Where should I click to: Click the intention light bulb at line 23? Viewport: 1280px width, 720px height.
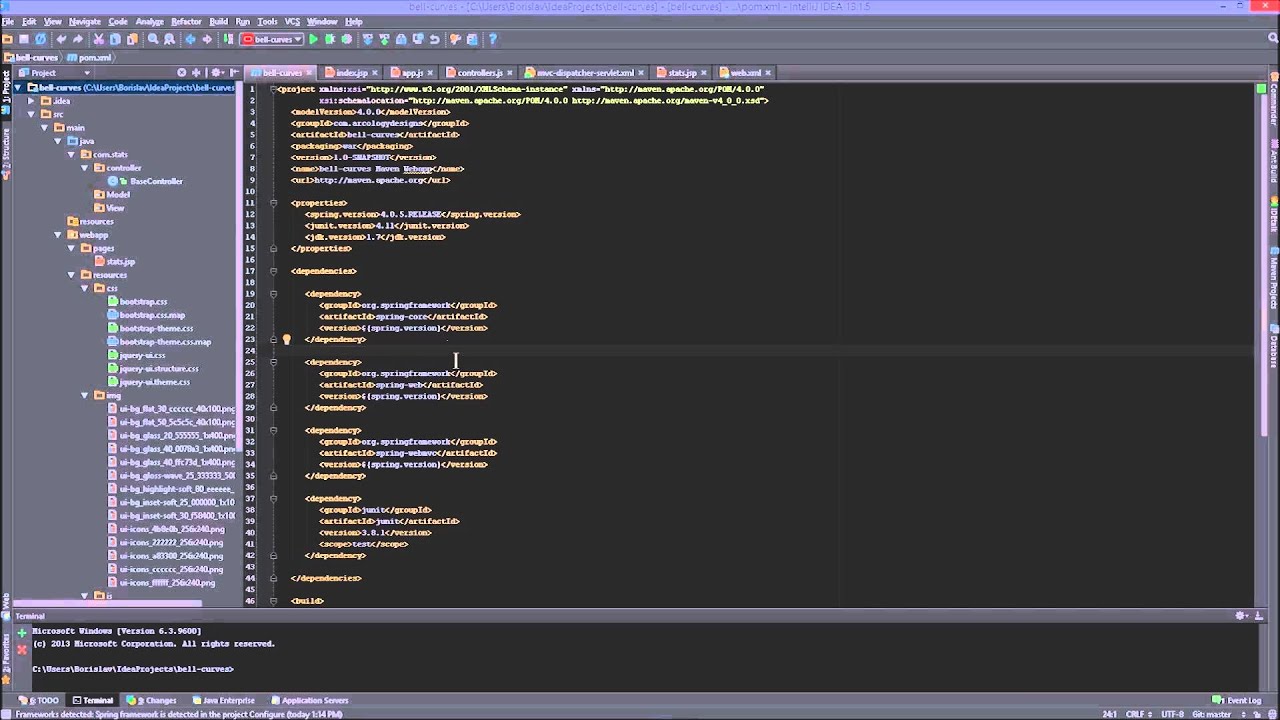tap(286, 339)
